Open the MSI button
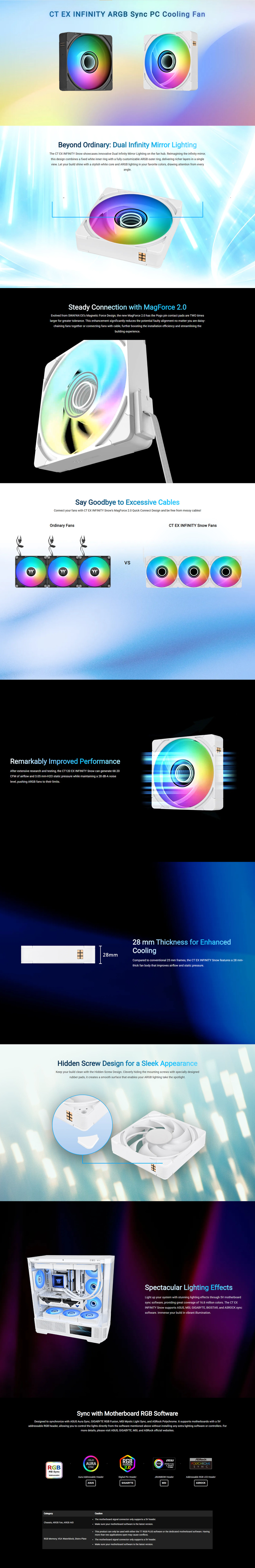 click(164, 1483)
